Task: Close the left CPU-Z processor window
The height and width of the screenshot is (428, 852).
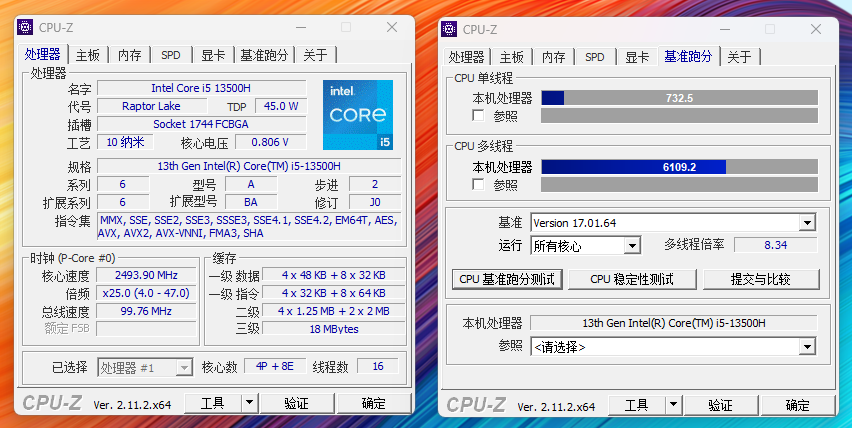Action: pos(392,27)
